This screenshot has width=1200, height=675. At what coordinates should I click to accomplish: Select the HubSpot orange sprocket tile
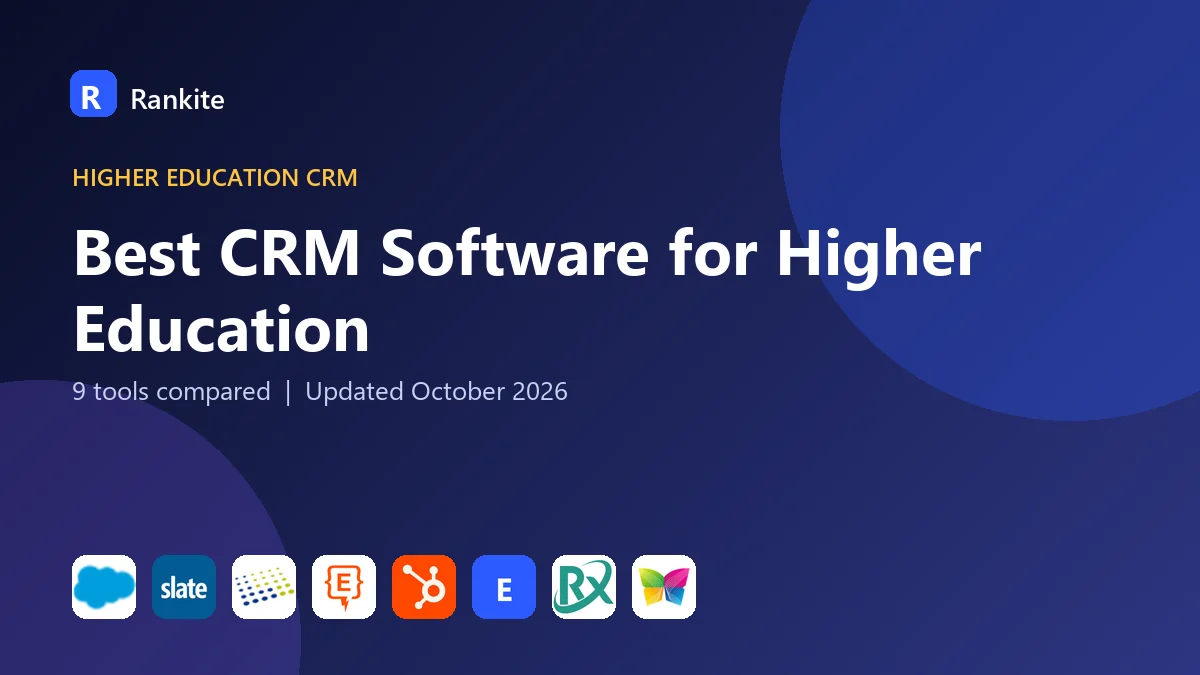tap(424, 587)
